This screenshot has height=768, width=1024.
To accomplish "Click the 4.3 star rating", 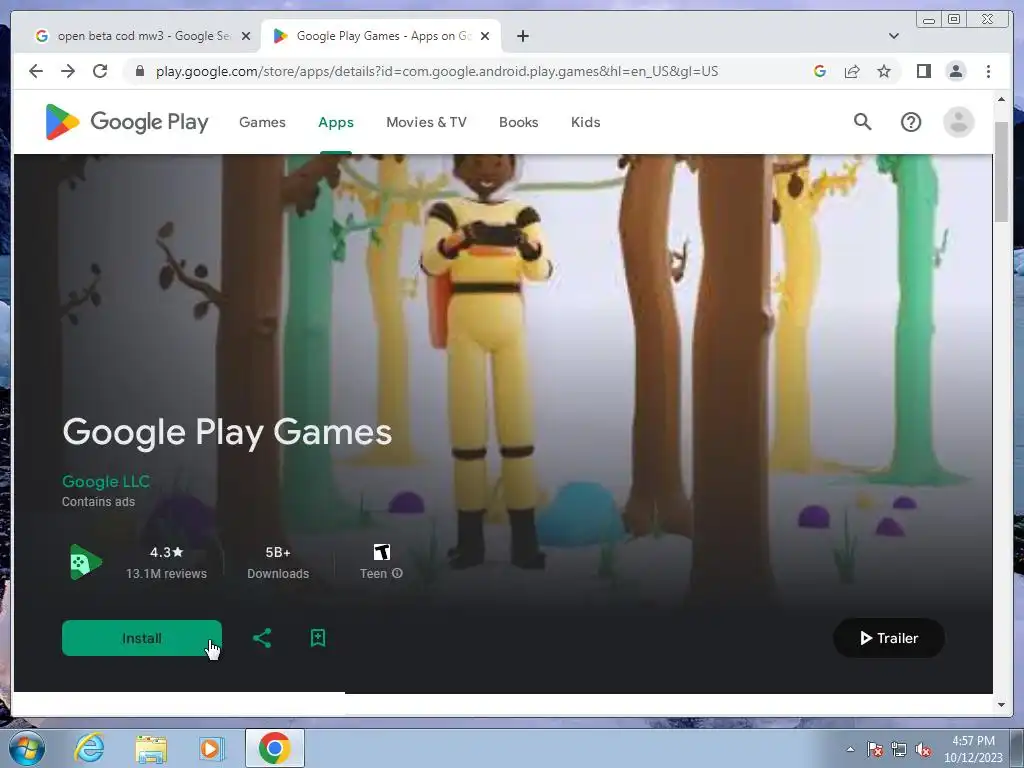I will (167, 552).
